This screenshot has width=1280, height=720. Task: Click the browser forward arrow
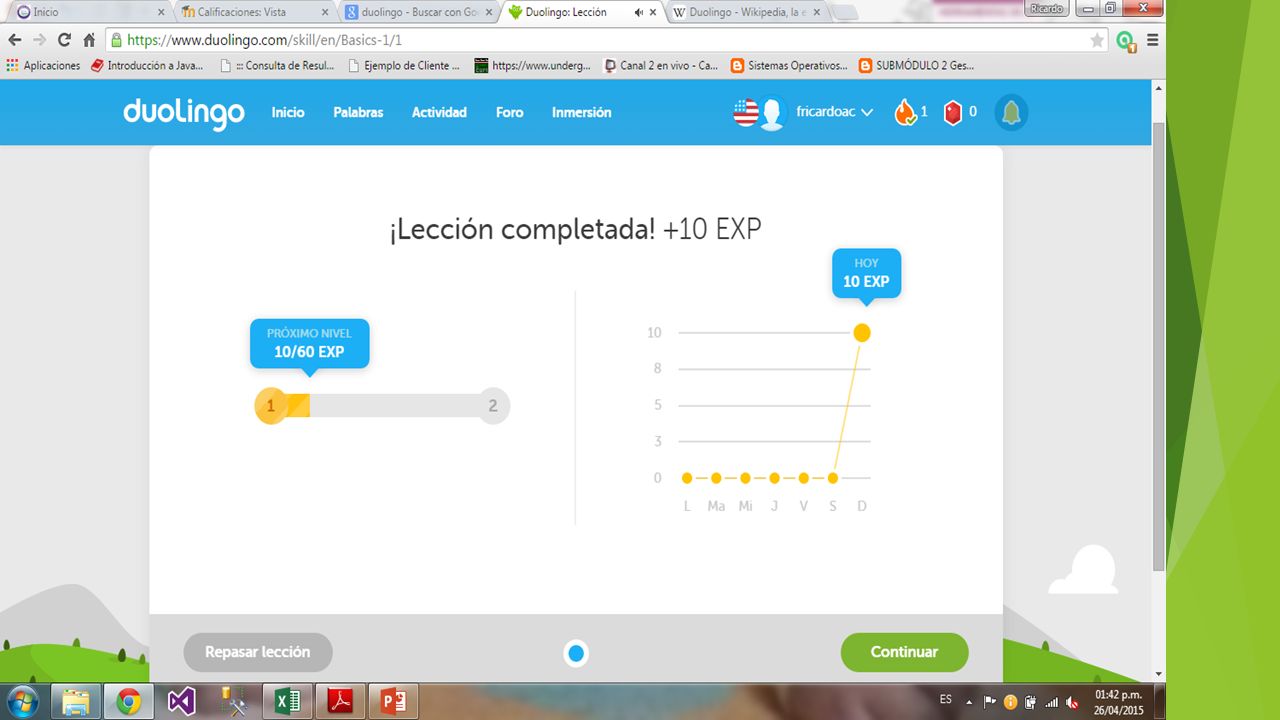pyautogui.click(x=39, y=40)
